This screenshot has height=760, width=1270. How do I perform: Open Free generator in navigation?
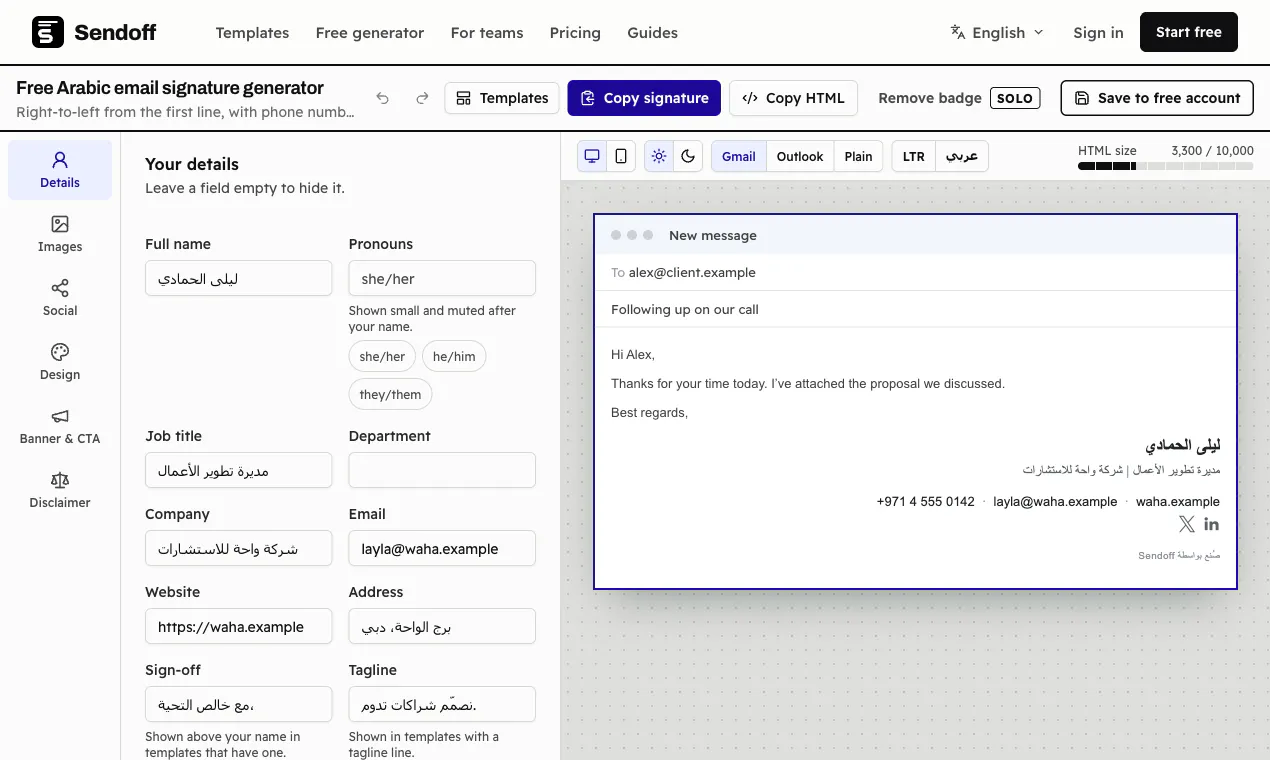click(370, 33)
